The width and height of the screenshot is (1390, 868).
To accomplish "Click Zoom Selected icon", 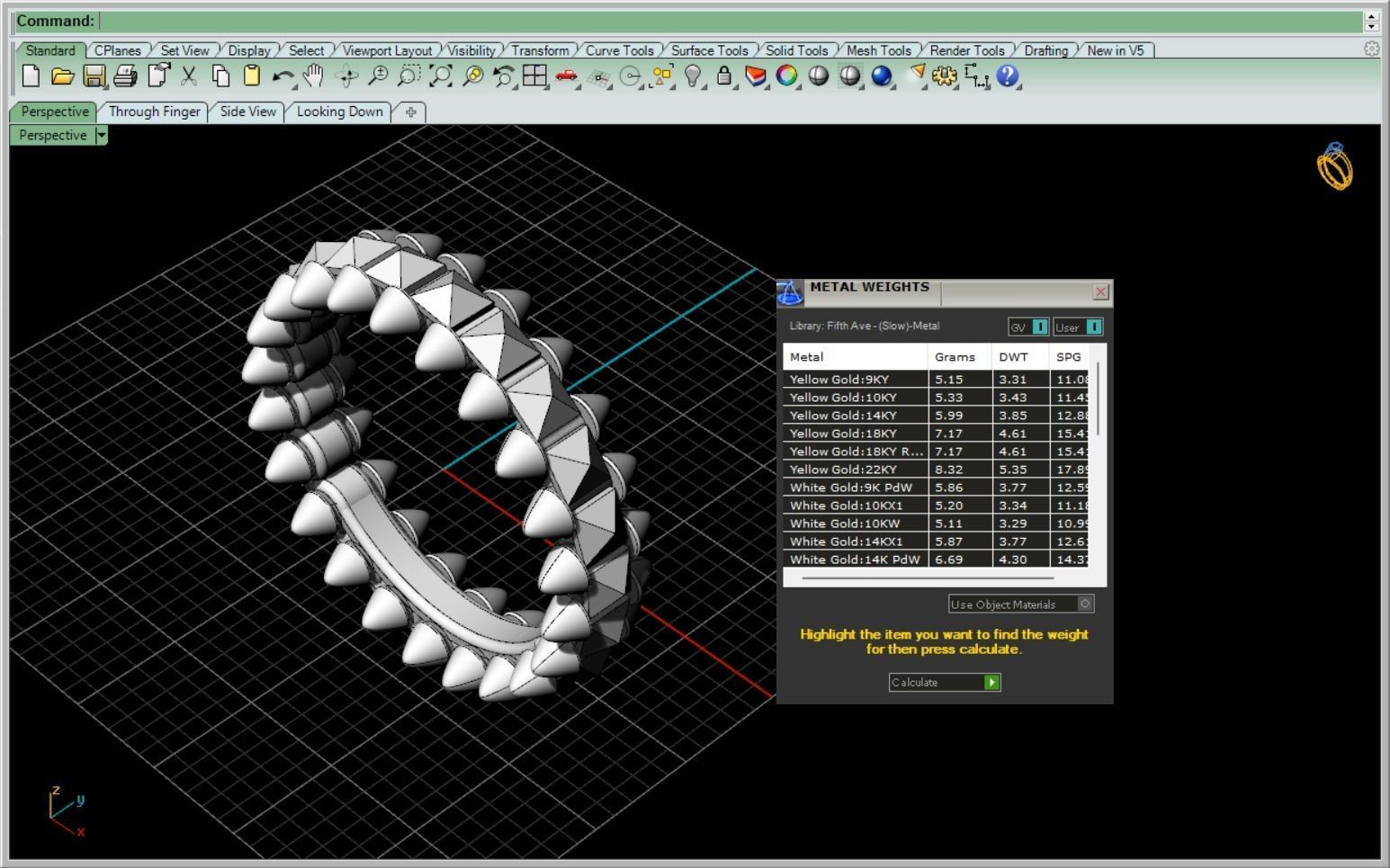I will (x=472, y=76).
